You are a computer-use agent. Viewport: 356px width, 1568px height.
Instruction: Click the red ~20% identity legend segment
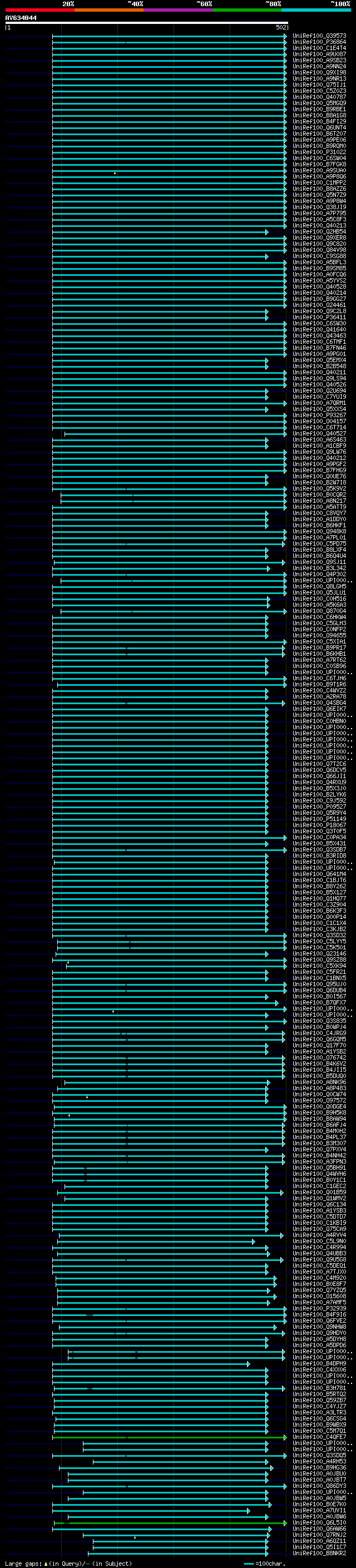[39, 10]
